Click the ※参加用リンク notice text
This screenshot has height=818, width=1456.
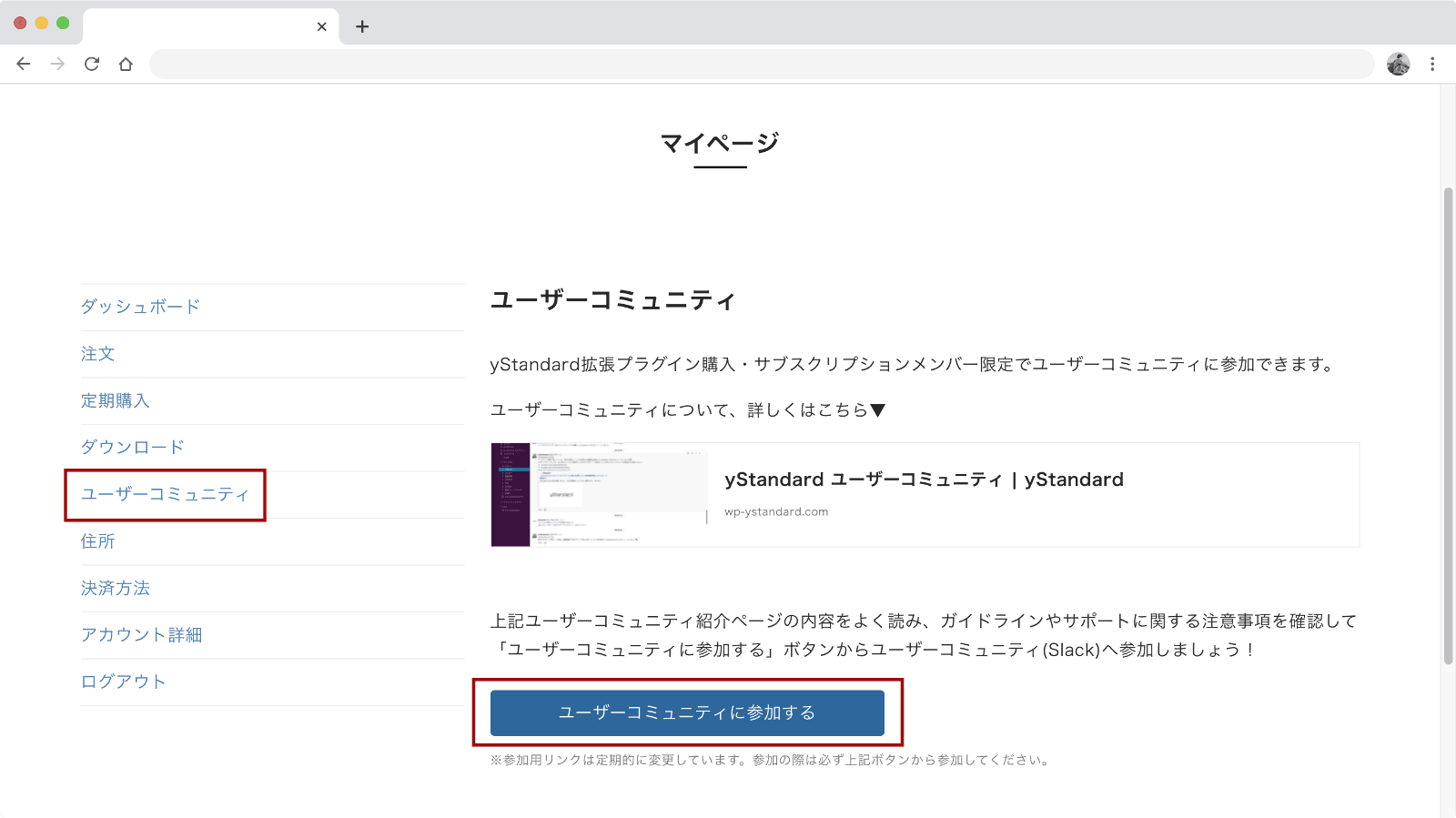(x=771, y=760)
